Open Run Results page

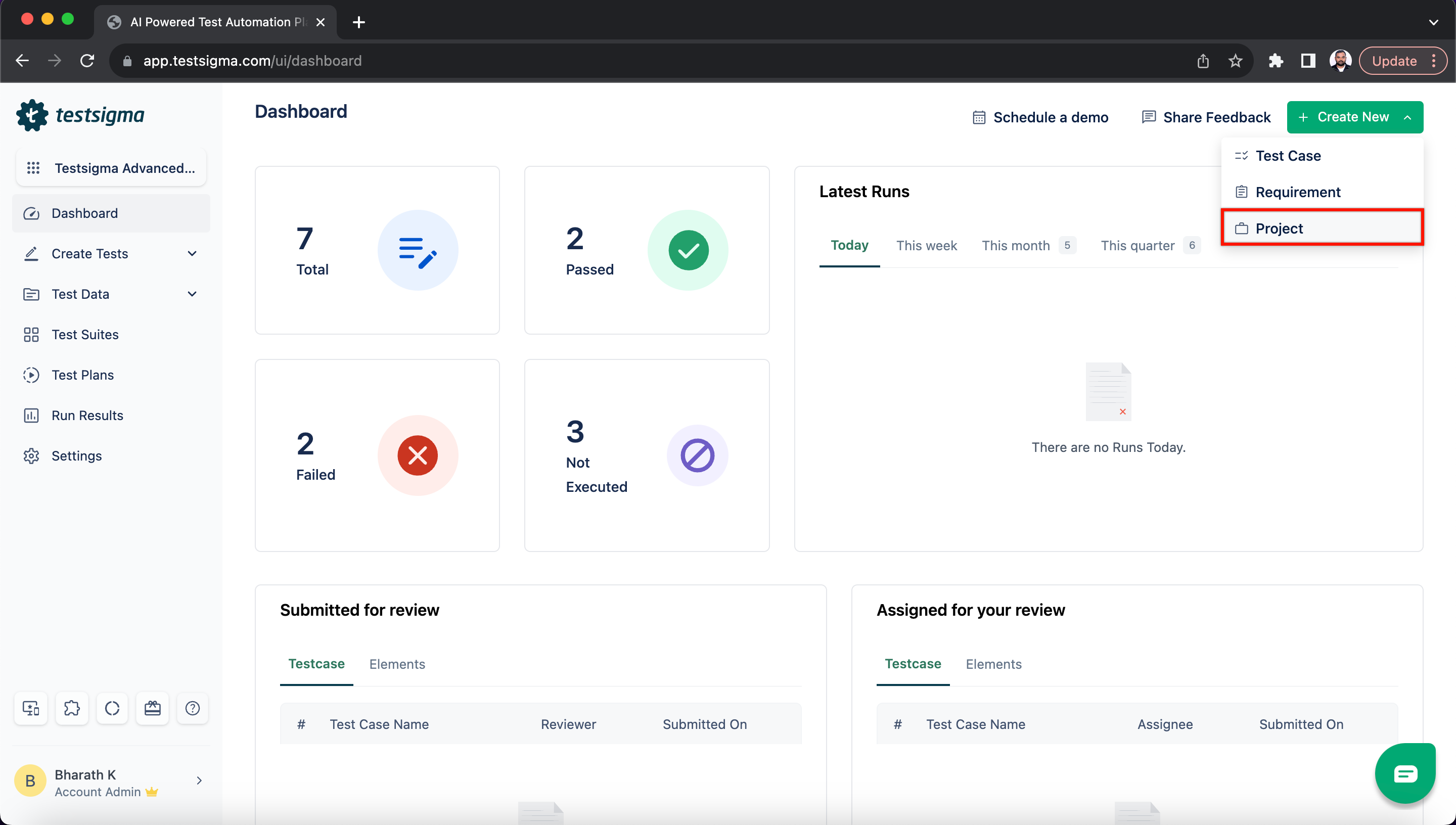coord(111,416)
